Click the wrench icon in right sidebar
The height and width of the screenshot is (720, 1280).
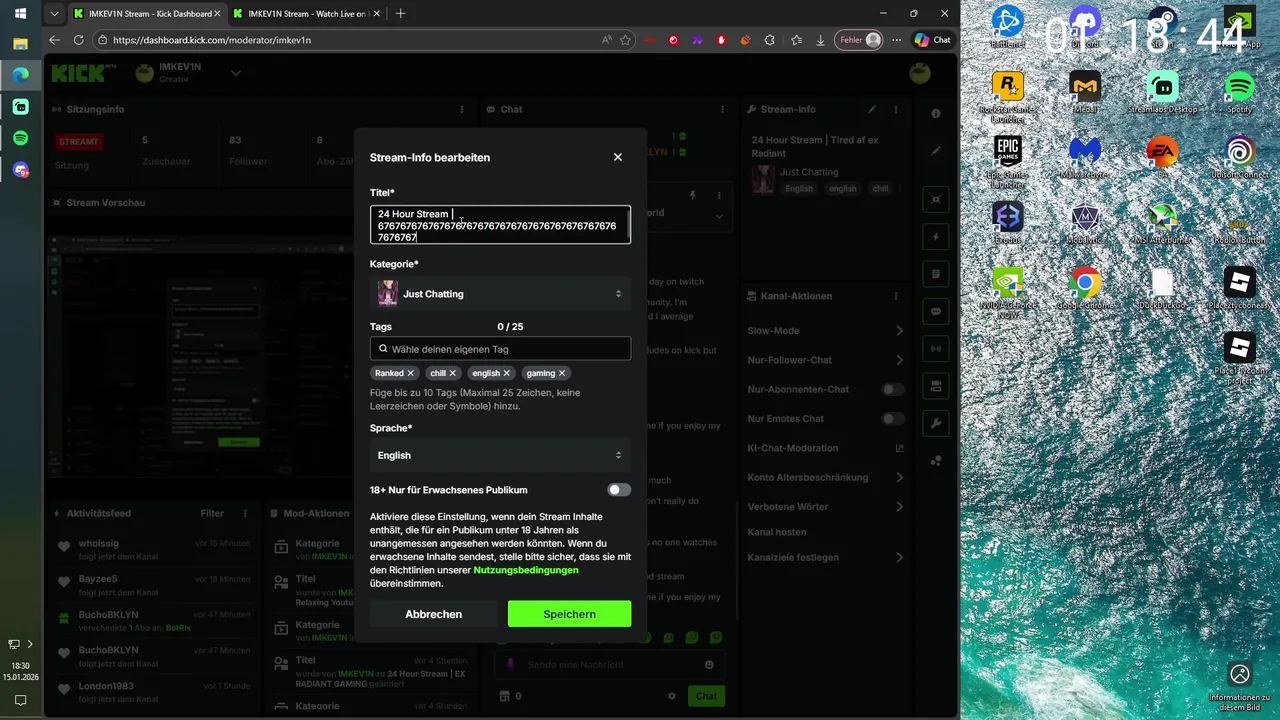(x=936, y=423)
